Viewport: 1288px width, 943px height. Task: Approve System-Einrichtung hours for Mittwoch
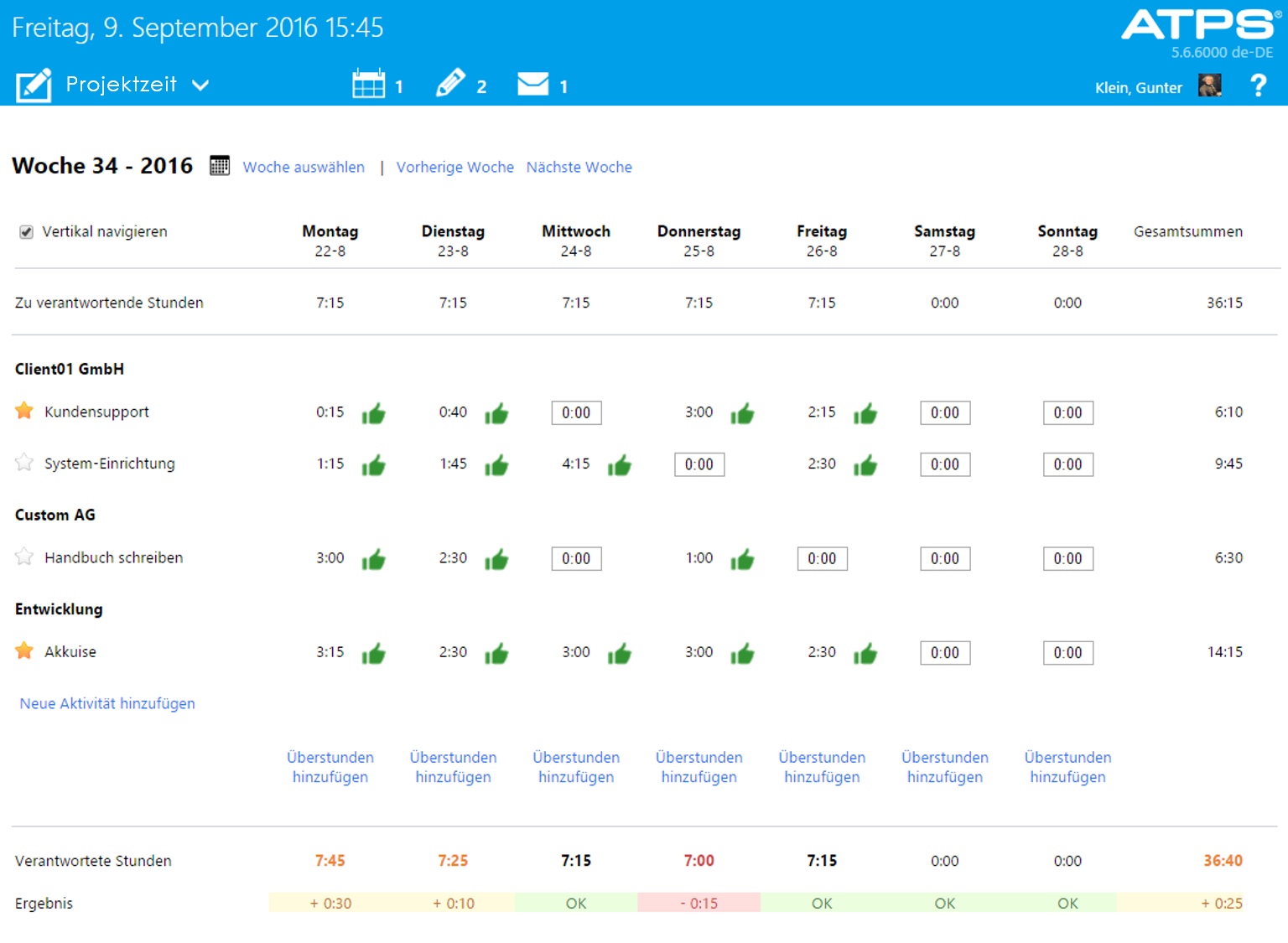click(x=620, y=465)
